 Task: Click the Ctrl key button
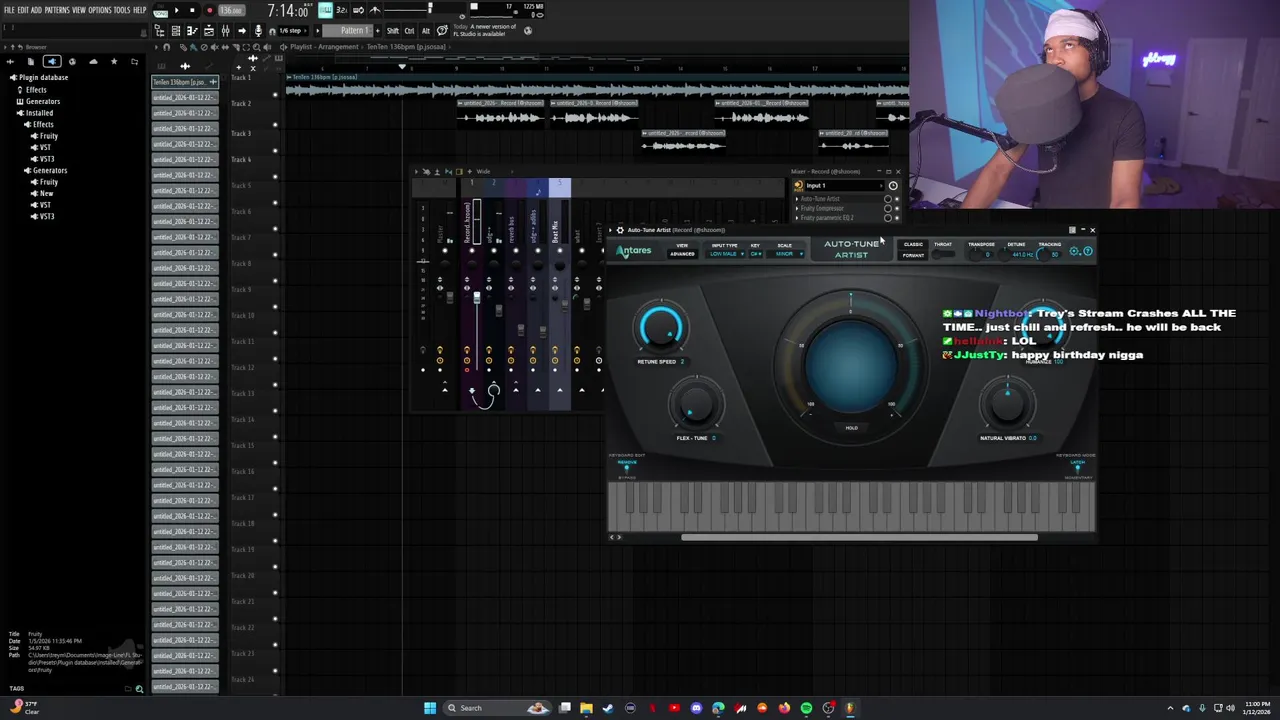point(409,31)
